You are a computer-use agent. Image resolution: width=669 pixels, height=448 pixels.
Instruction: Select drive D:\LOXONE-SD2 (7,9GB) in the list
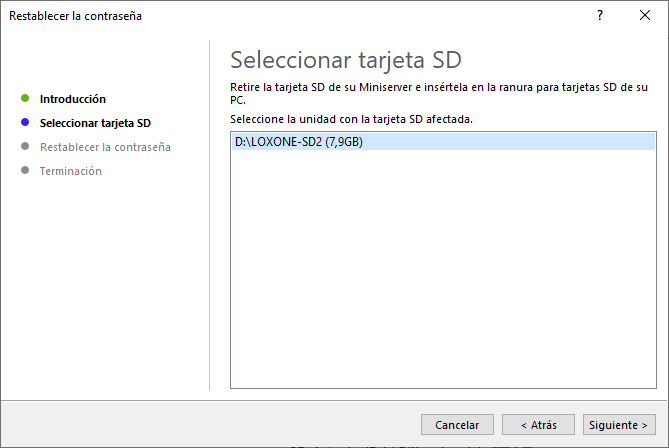pos(299,142)
